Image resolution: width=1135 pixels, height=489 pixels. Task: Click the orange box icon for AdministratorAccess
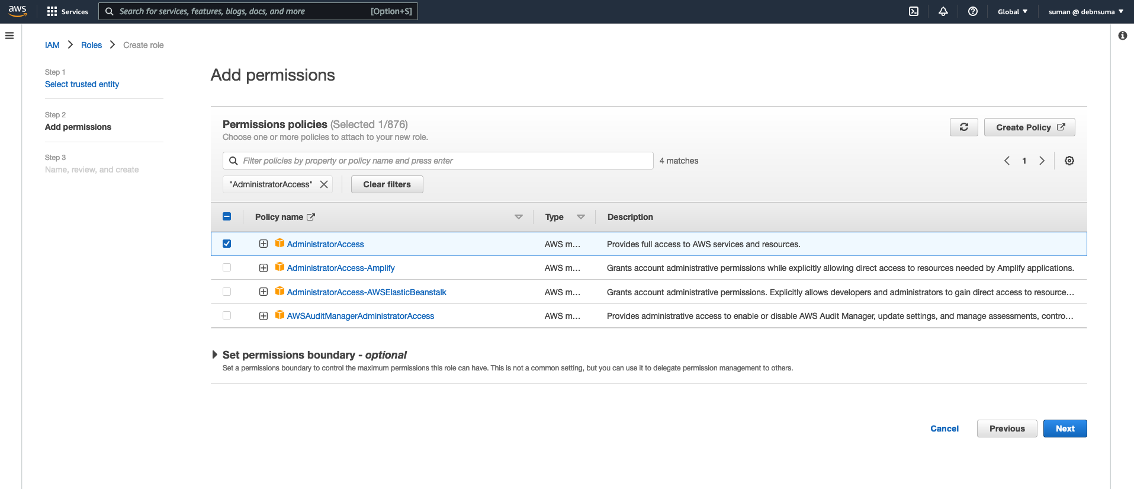pos(279,244)
